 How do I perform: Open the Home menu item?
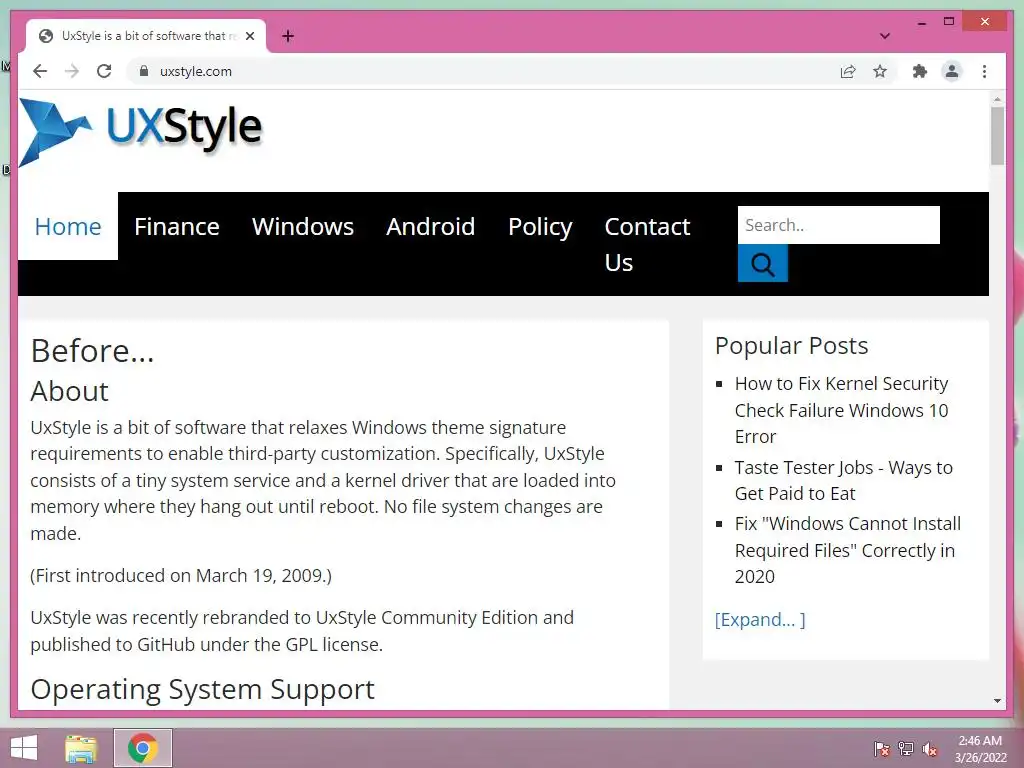(68, 227)
